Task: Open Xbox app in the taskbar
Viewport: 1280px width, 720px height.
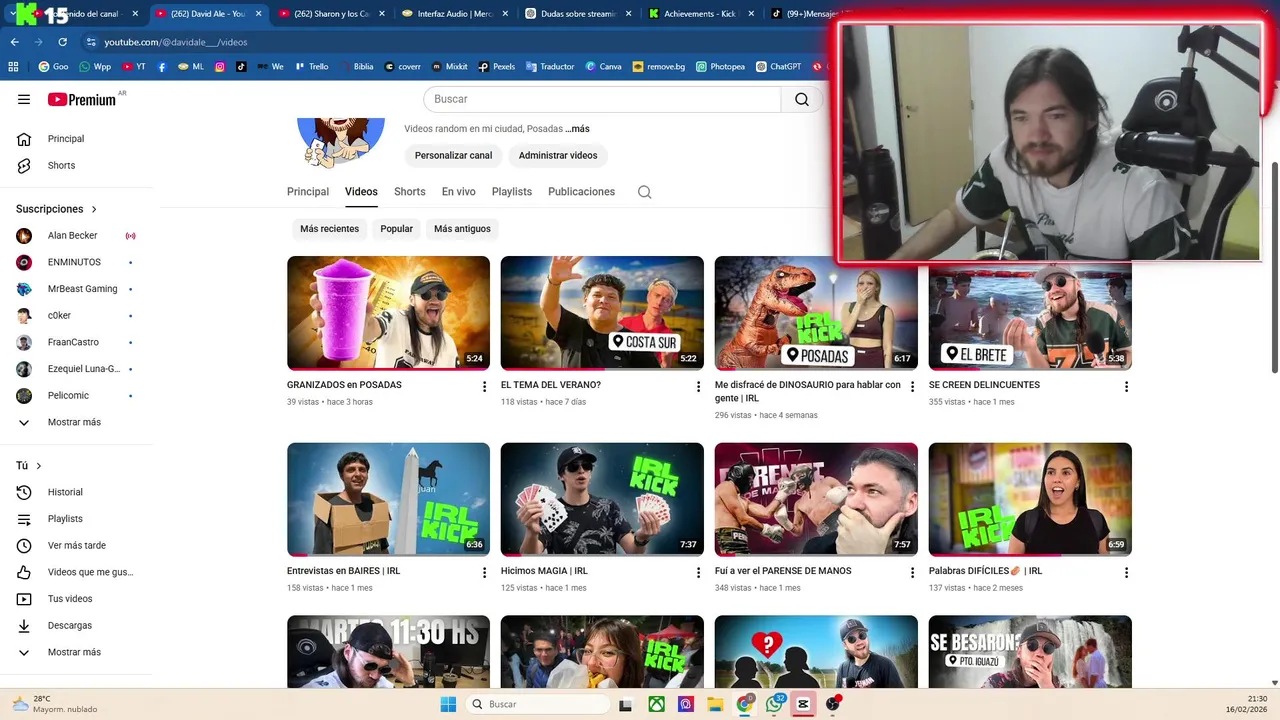Action: coord(656,704)
